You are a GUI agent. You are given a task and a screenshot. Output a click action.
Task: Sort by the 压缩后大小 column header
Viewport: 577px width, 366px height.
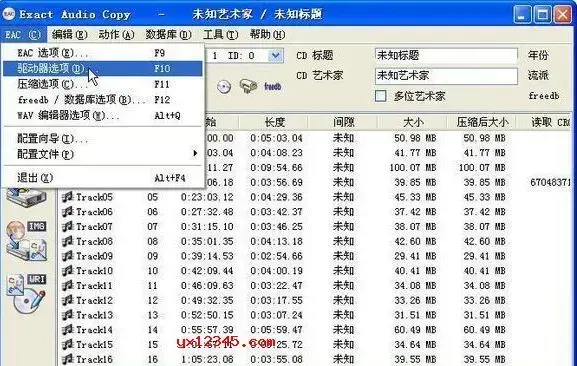click(x=482, y=122)
